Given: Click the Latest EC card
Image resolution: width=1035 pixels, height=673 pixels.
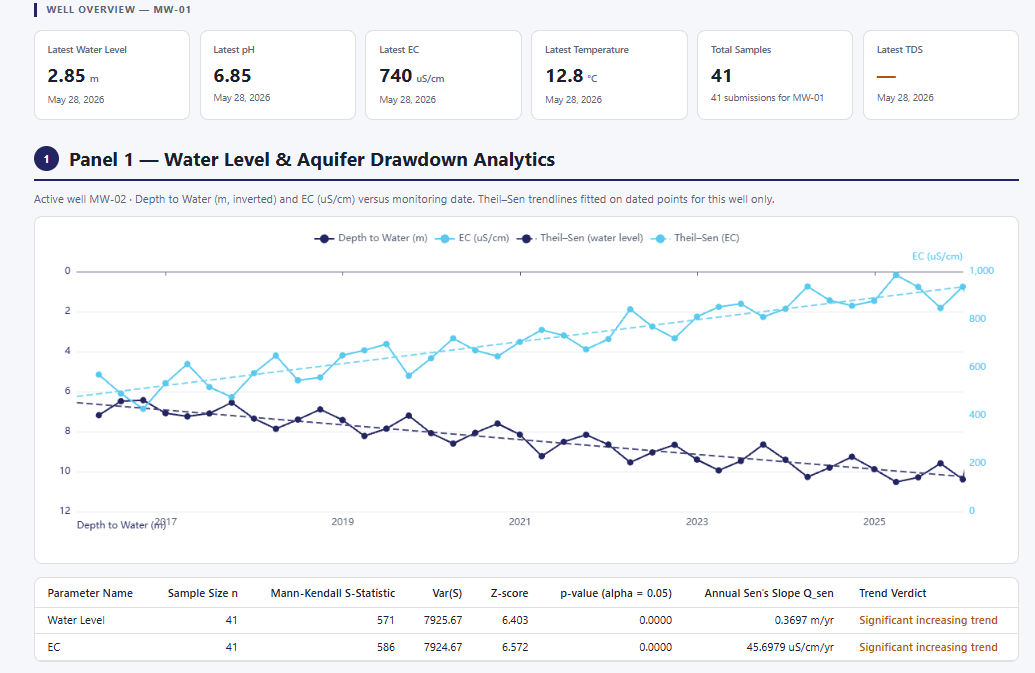Looking at the screenshot, I should tap(444, 75).
